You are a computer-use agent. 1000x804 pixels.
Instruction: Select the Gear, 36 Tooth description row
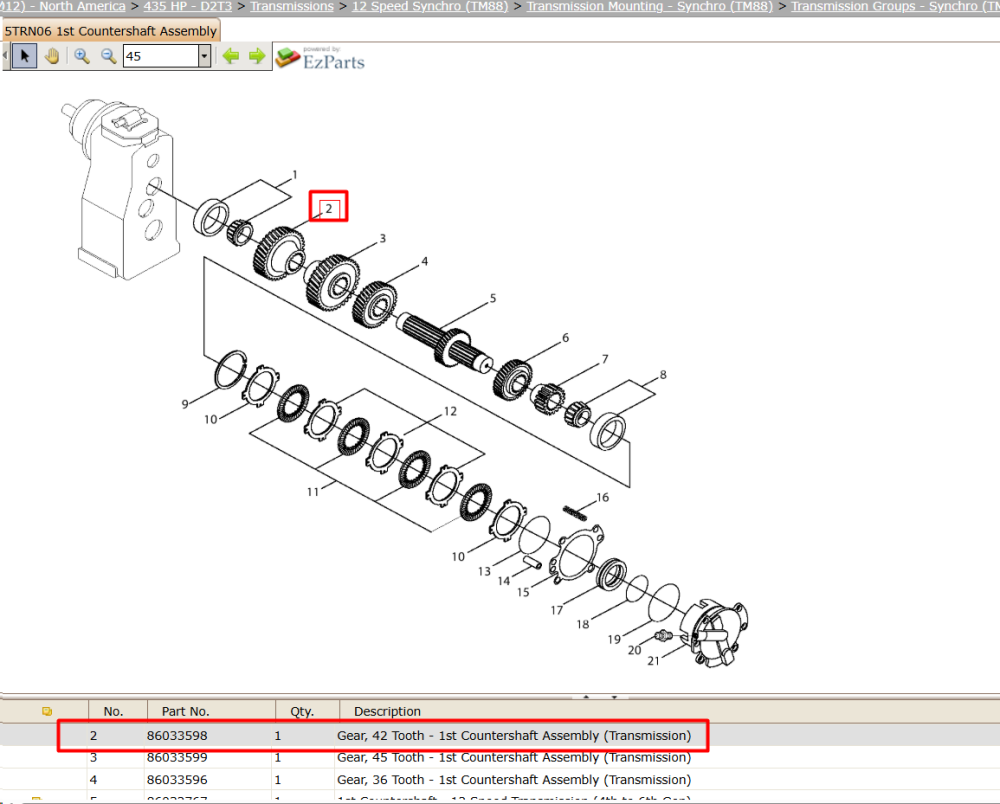(x=514, y=780)
